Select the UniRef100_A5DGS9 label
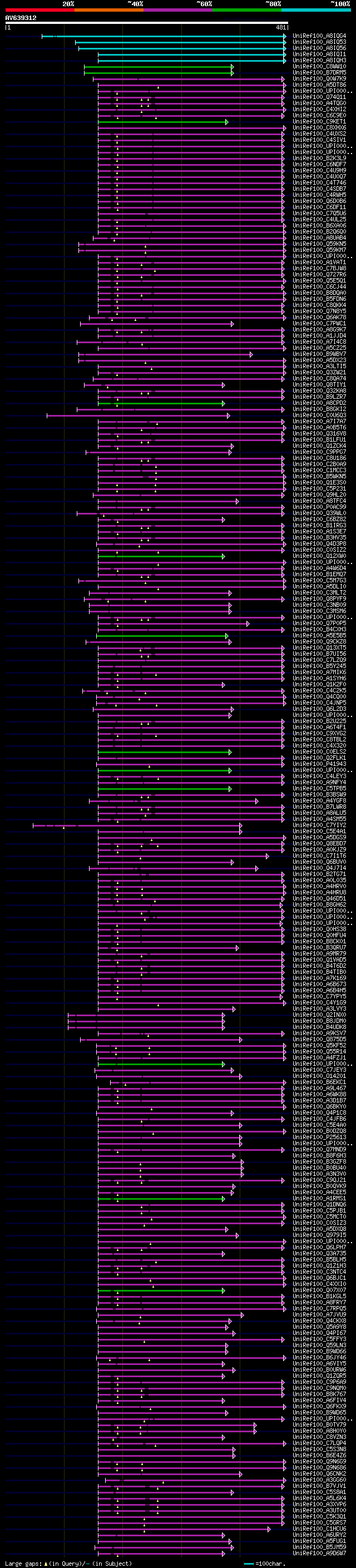This screenshot has width=356, height=1568. [319, 838]
